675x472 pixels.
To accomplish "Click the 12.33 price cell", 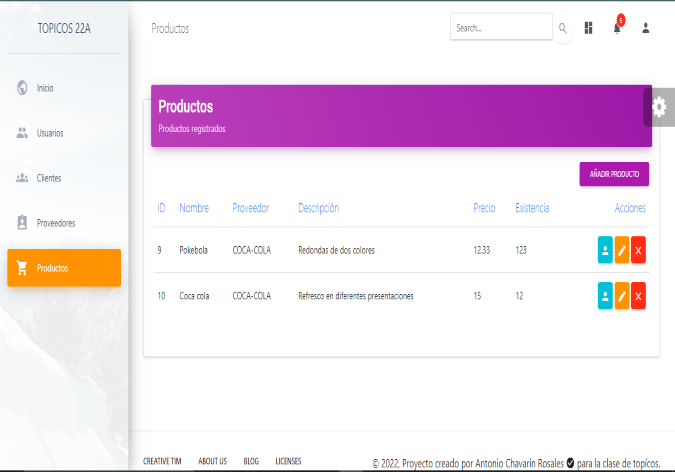I will (x=482, y=250).
